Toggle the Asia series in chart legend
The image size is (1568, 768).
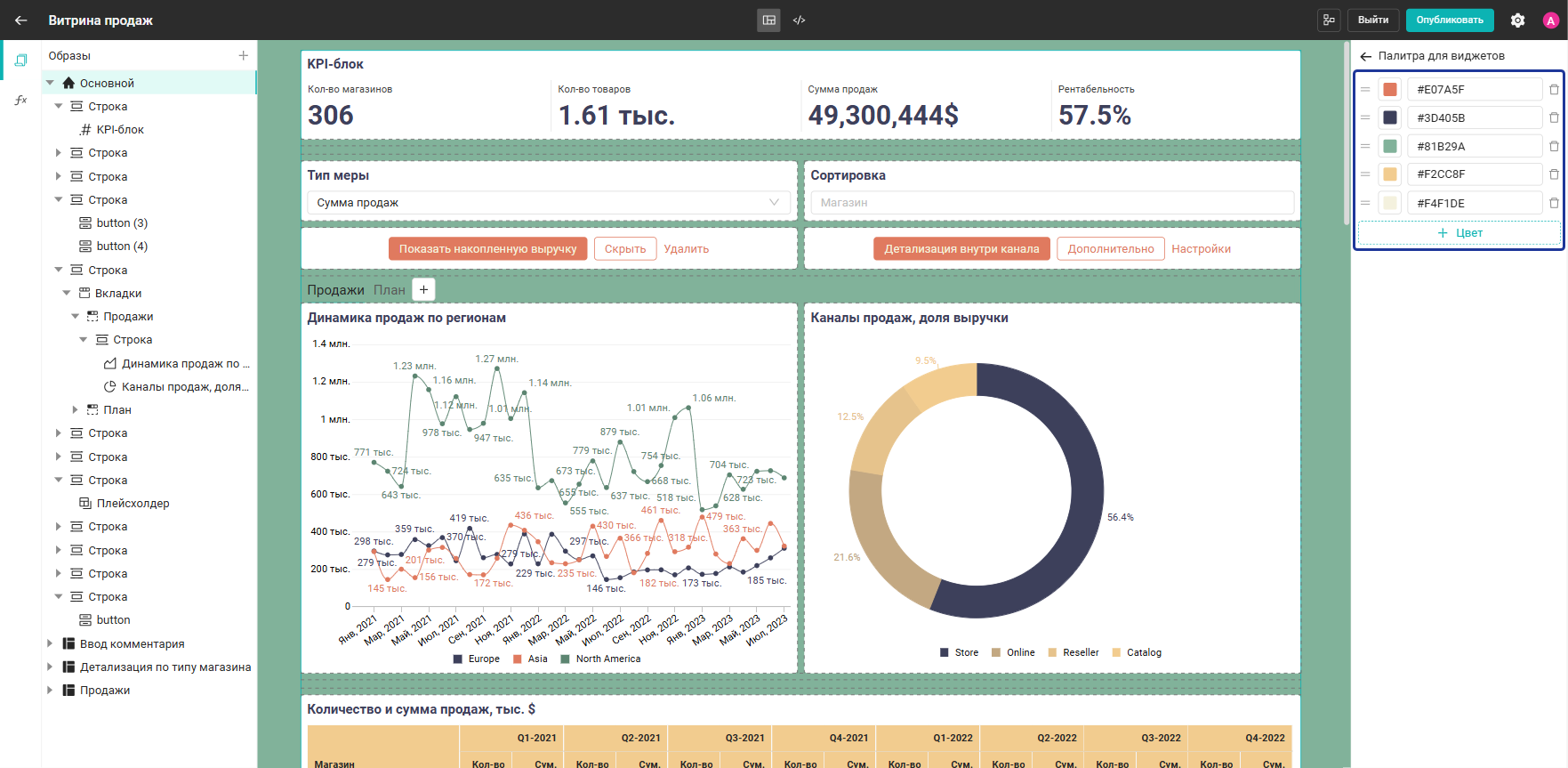tap(531, 659)
